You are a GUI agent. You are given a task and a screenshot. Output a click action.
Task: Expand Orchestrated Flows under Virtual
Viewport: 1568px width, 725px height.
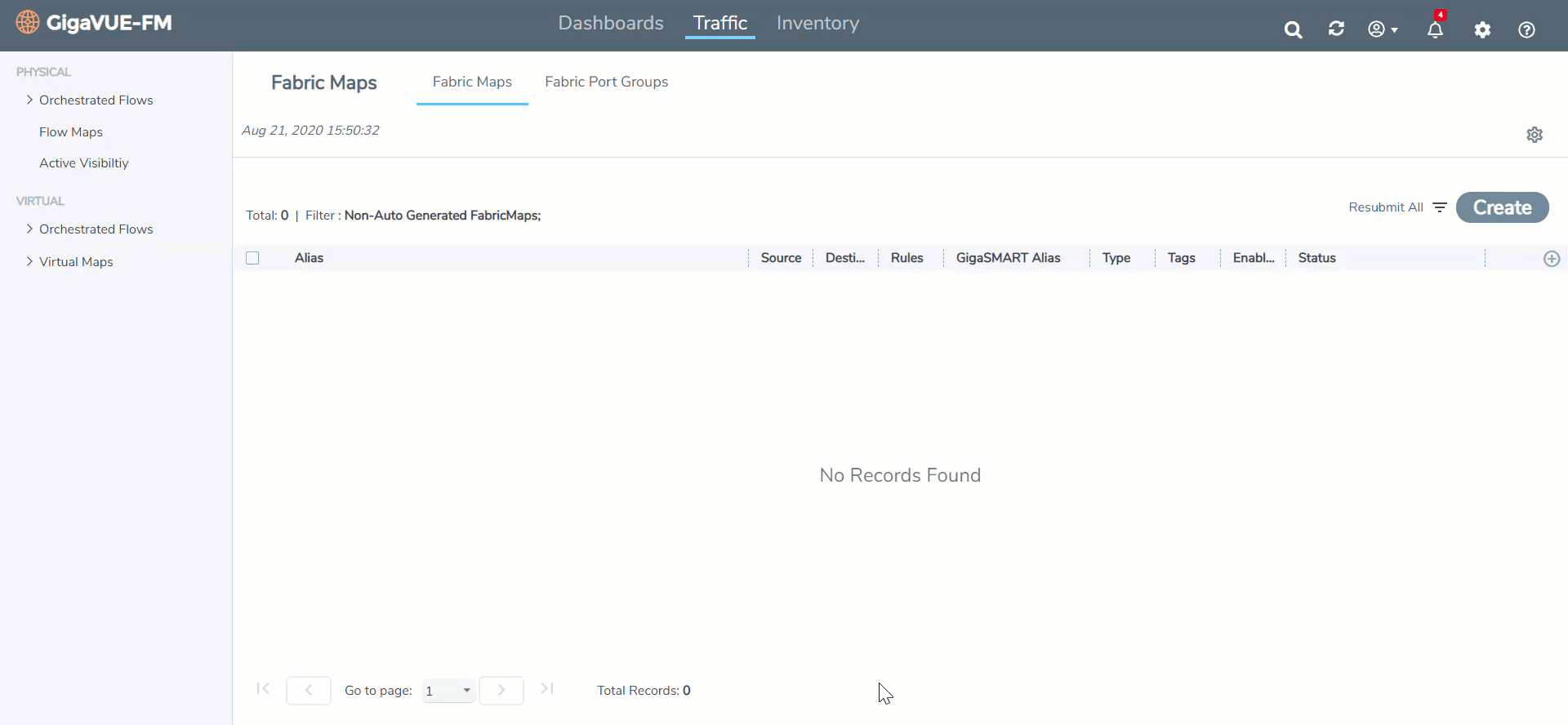[x=29, y=229]
